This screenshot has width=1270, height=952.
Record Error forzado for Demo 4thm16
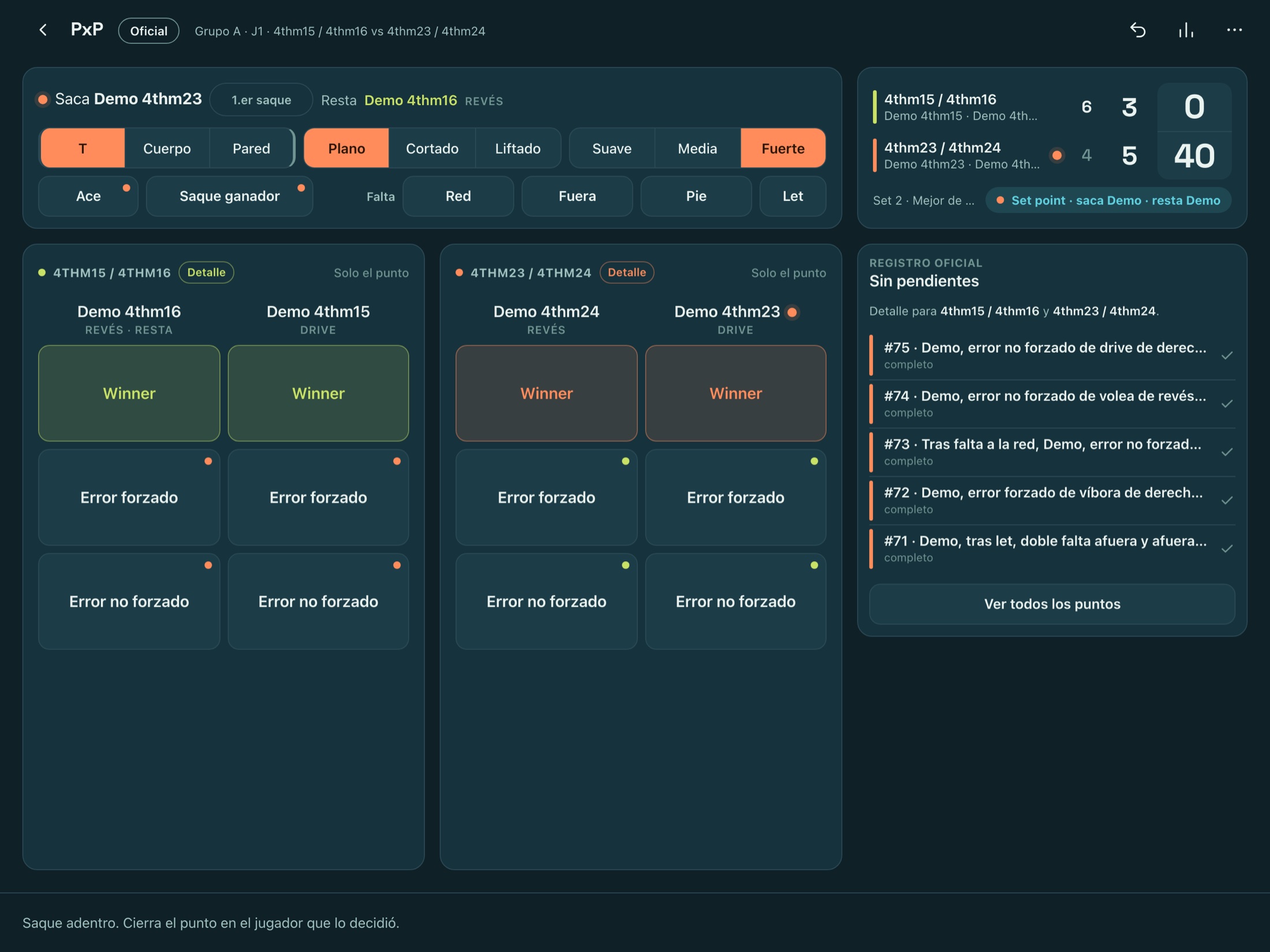129,497
